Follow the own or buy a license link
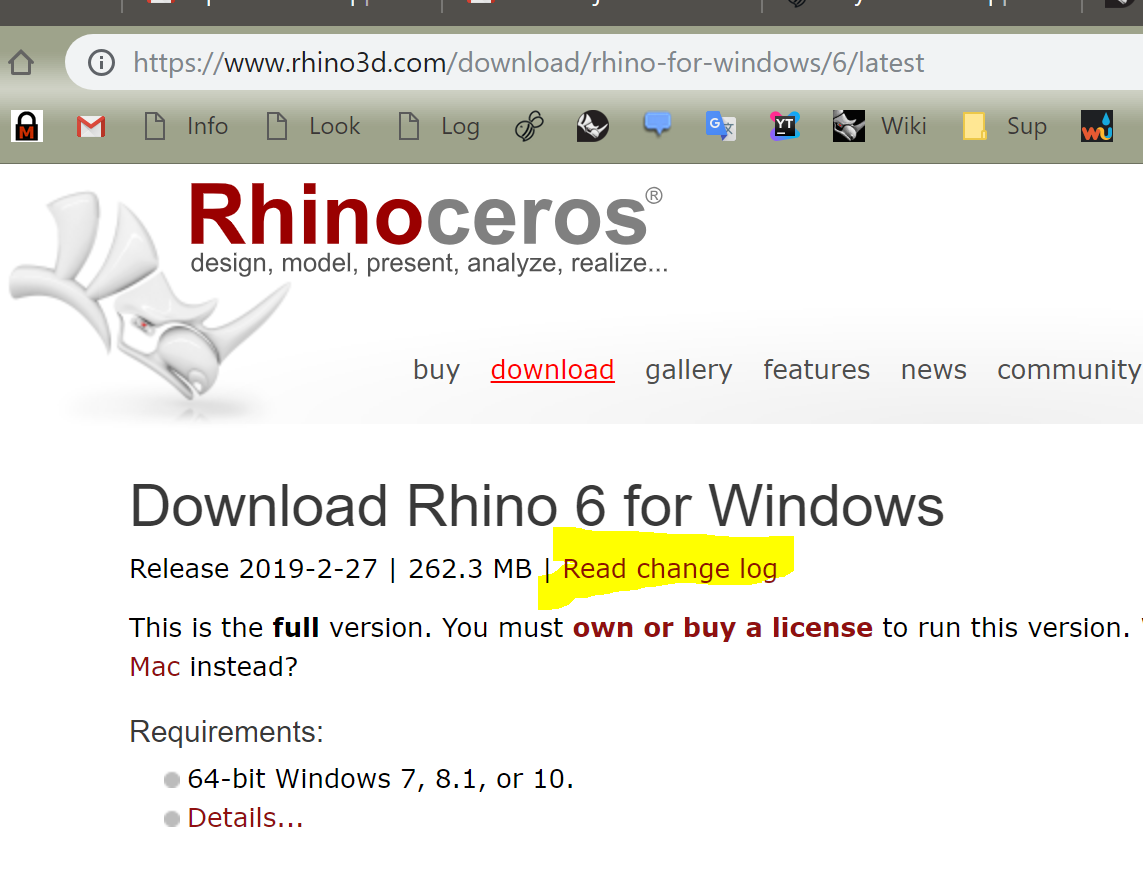Viewport: 1143px width, 871px height. (722, 628)
